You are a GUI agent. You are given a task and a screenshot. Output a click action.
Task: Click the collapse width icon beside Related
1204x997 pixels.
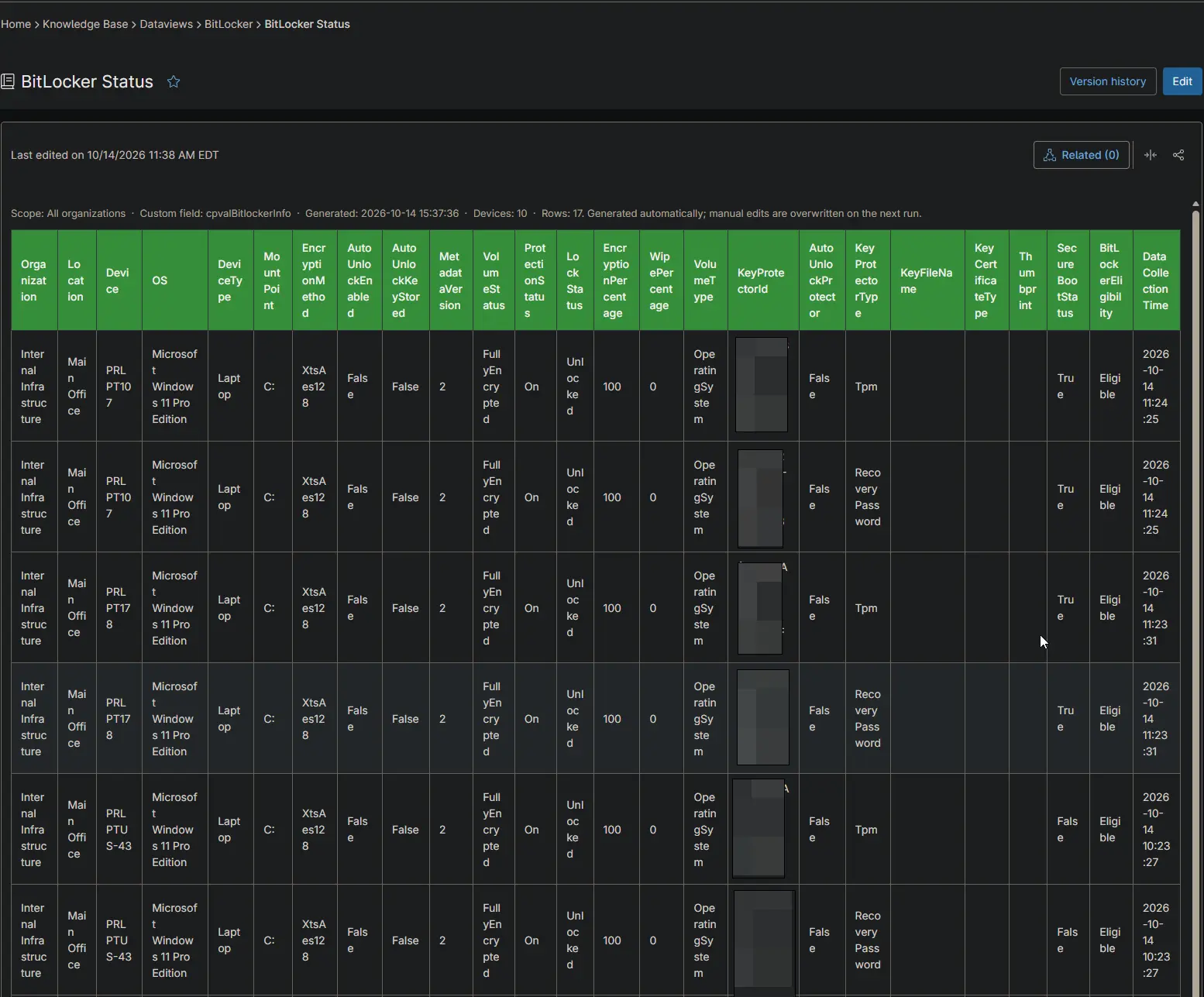click(1151, 155)
